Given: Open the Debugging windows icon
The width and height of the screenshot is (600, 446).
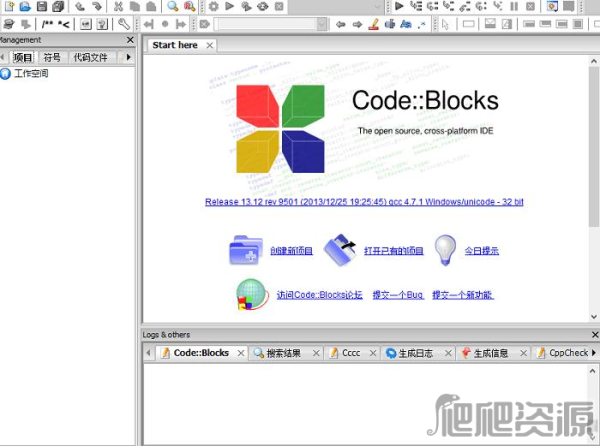Looking at the screenshot, I should (552, 6).
